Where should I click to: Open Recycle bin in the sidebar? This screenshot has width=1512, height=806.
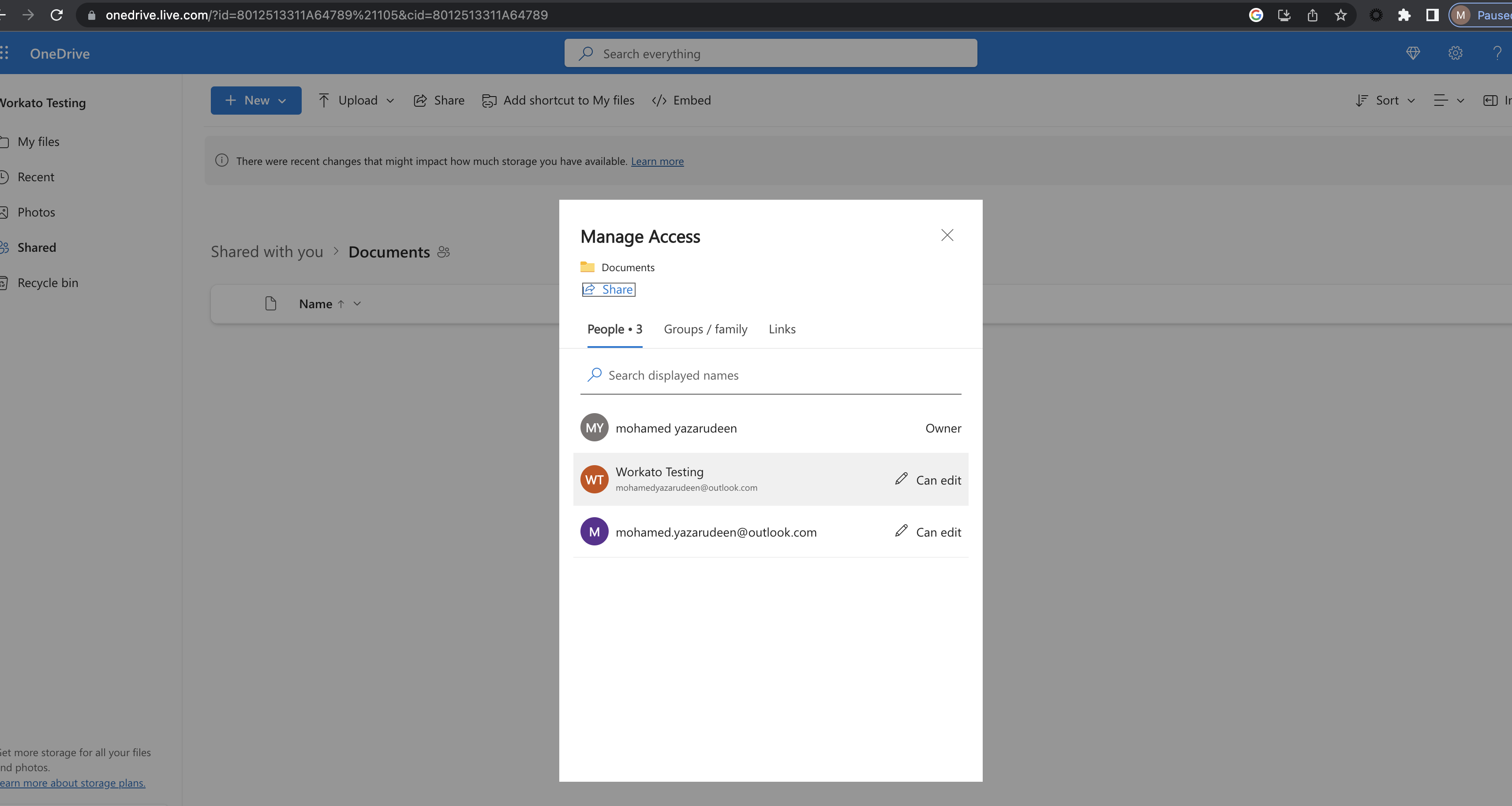click(x=48, y=283)
